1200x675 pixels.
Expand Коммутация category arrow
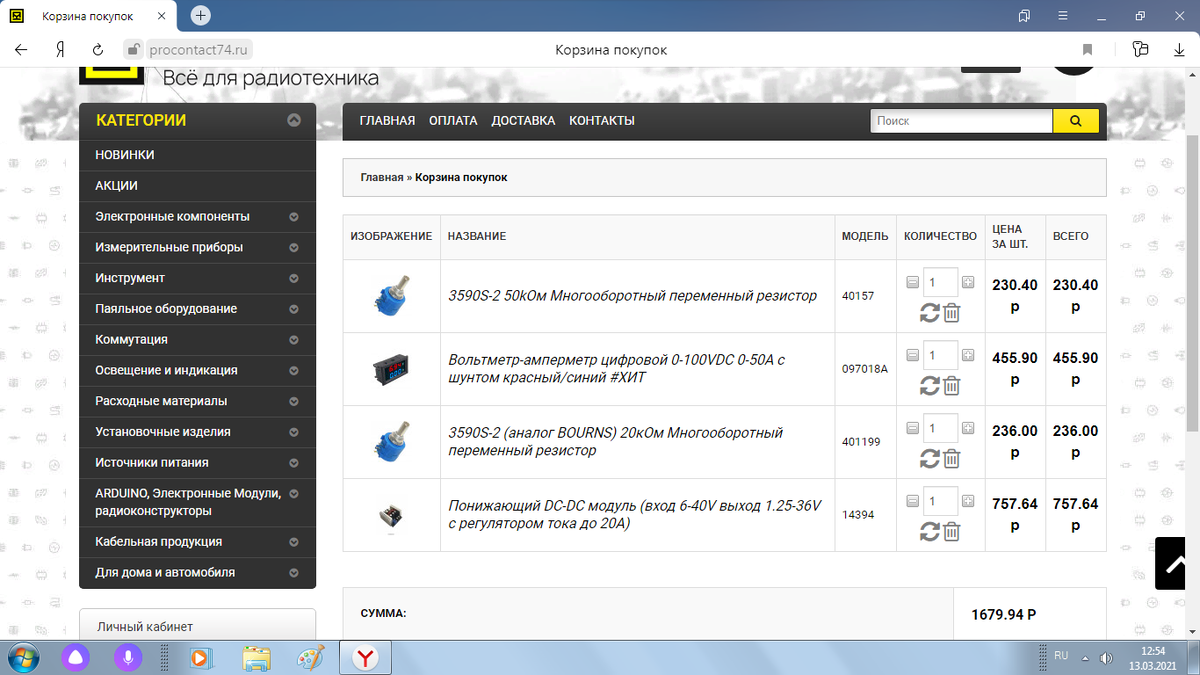click(294, 340)
